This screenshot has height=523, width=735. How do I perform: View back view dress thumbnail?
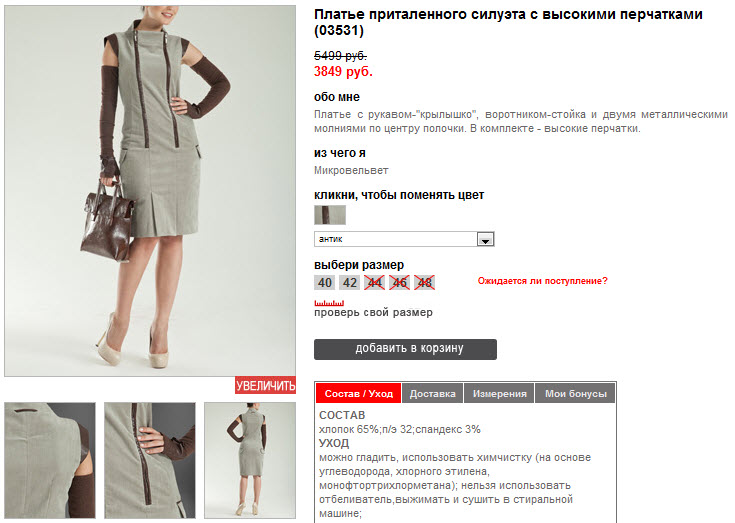tap(250, 460)
